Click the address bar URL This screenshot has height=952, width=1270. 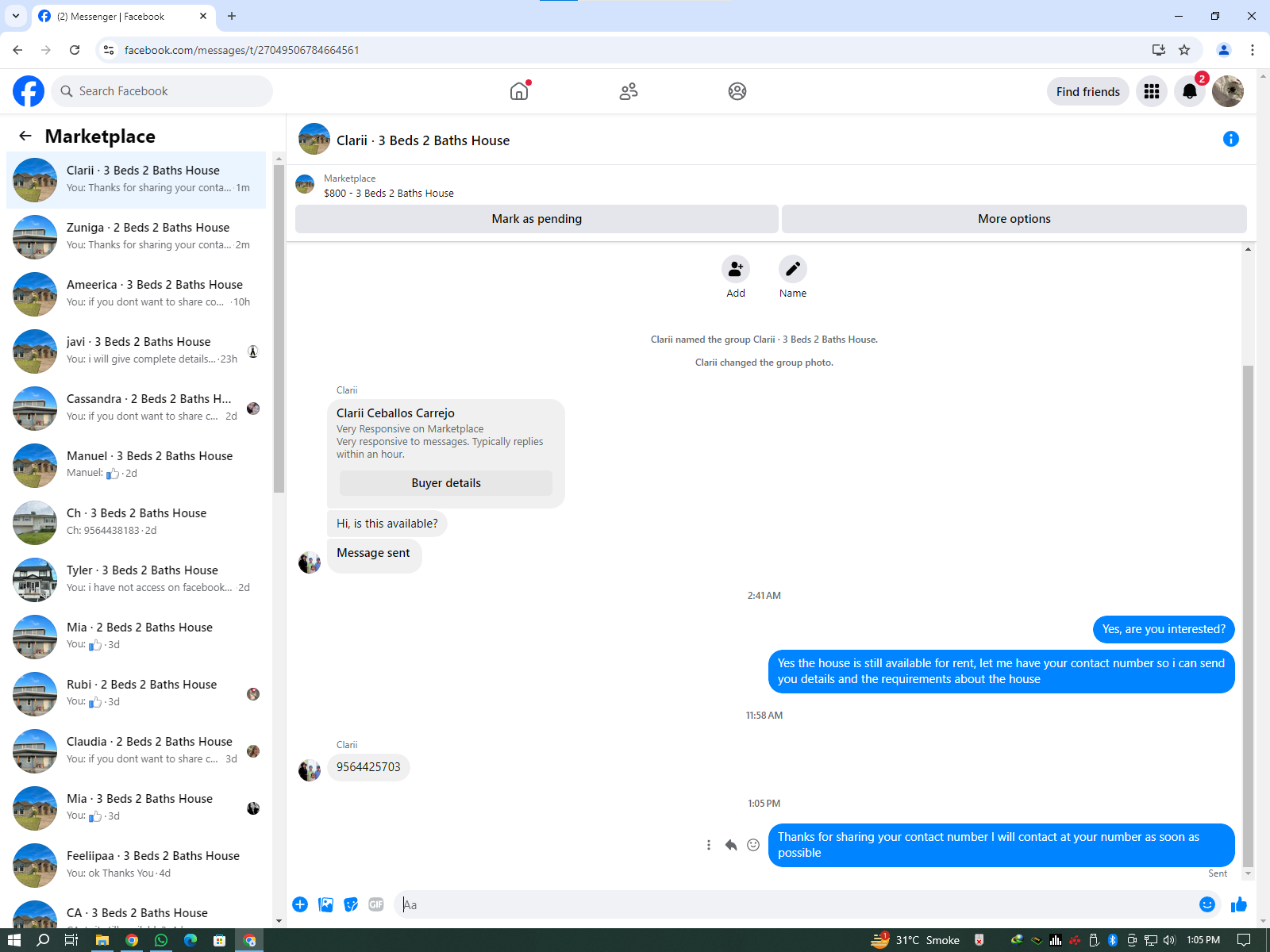[242, 50]
